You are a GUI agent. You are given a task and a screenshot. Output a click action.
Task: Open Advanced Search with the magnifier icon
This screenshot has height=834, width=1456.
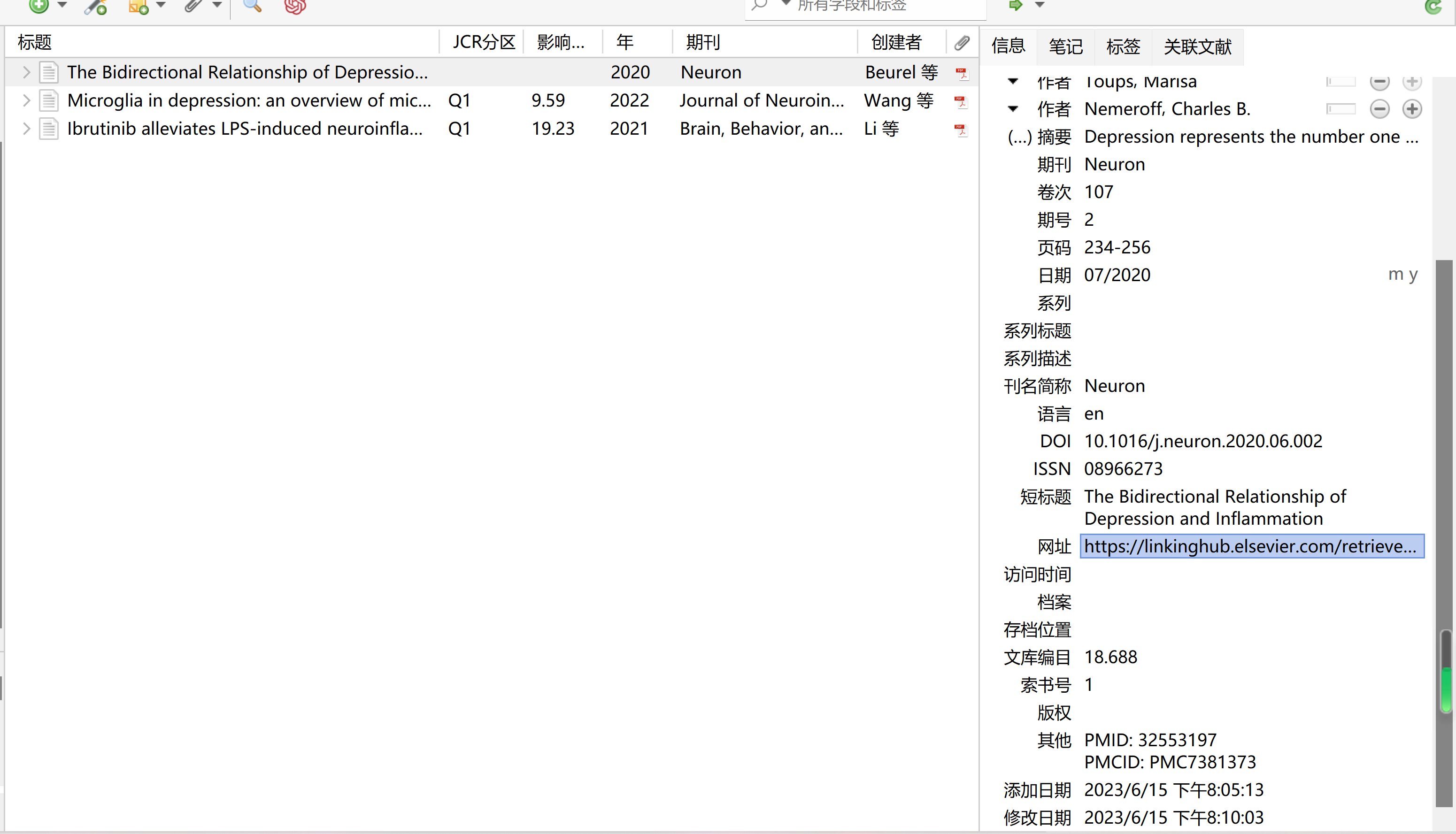tap(252, 6)
